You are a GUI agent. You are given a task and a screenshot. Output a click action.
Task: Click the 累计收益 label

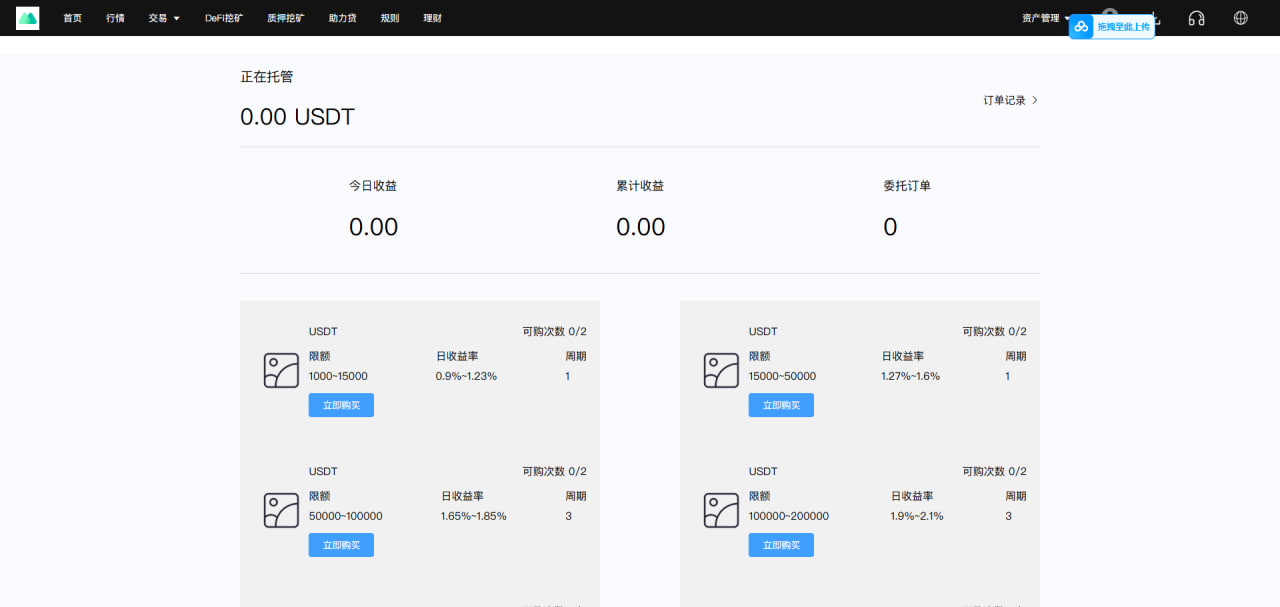640,186
